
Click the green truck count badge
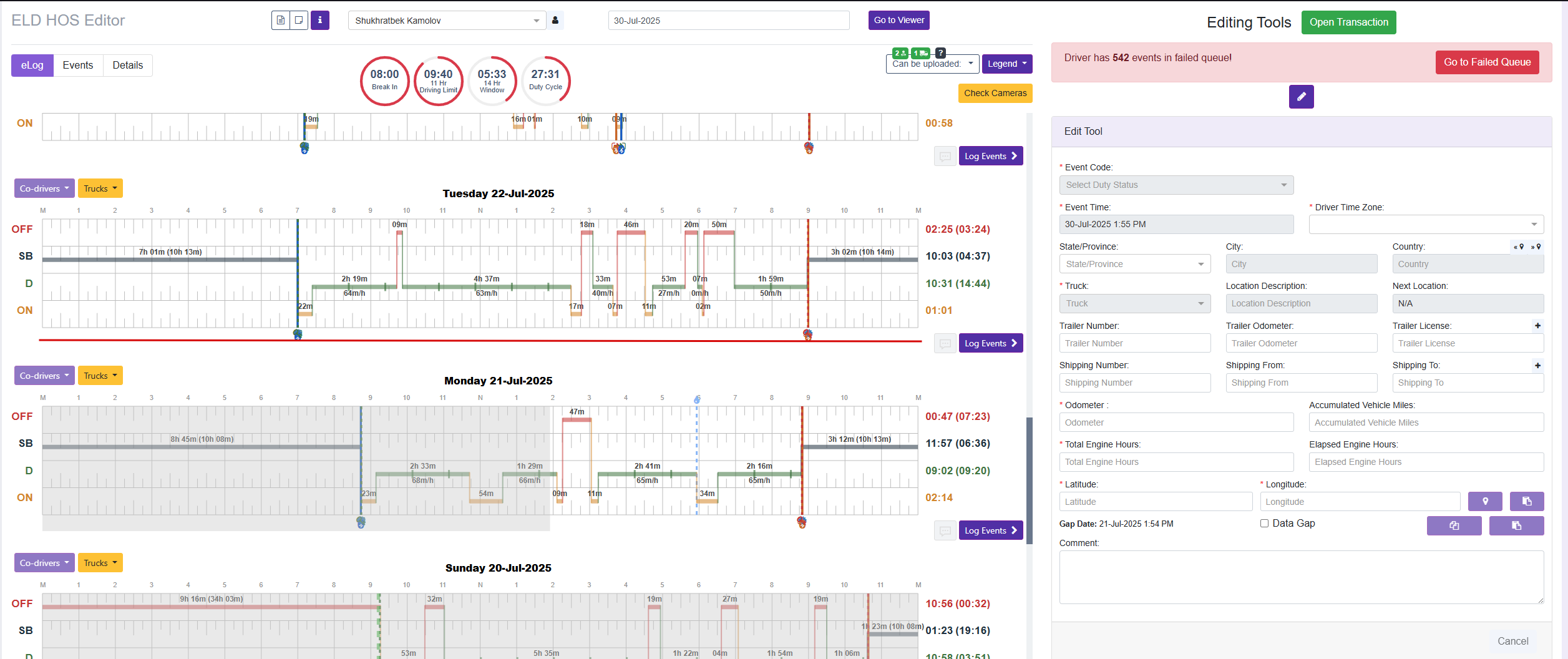tap(920, 53)
